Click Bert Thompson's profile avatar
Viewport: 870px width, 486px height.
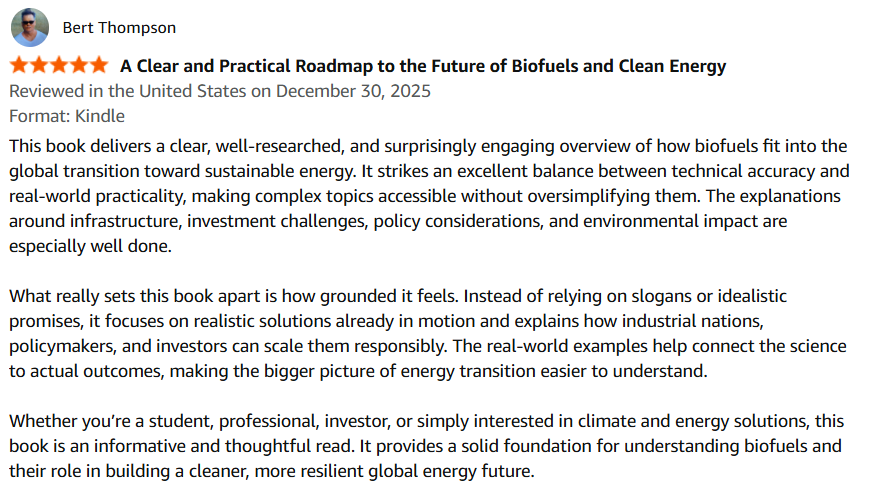(30, 27)
